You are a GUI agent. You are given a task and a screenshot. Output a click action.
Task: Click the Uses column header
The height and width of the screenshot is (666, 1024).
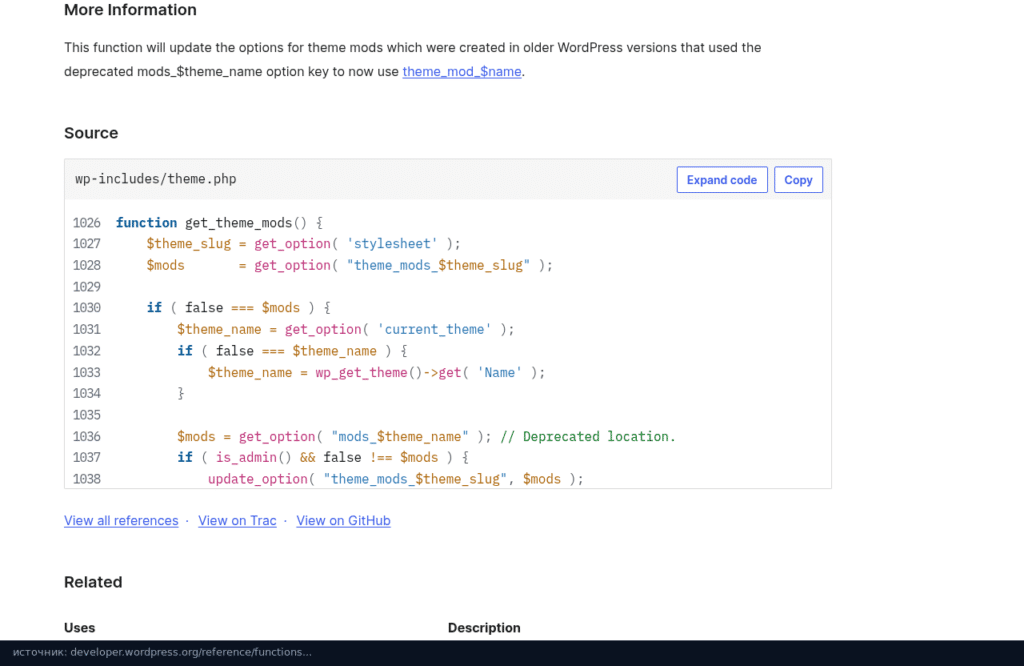(79, 627)
